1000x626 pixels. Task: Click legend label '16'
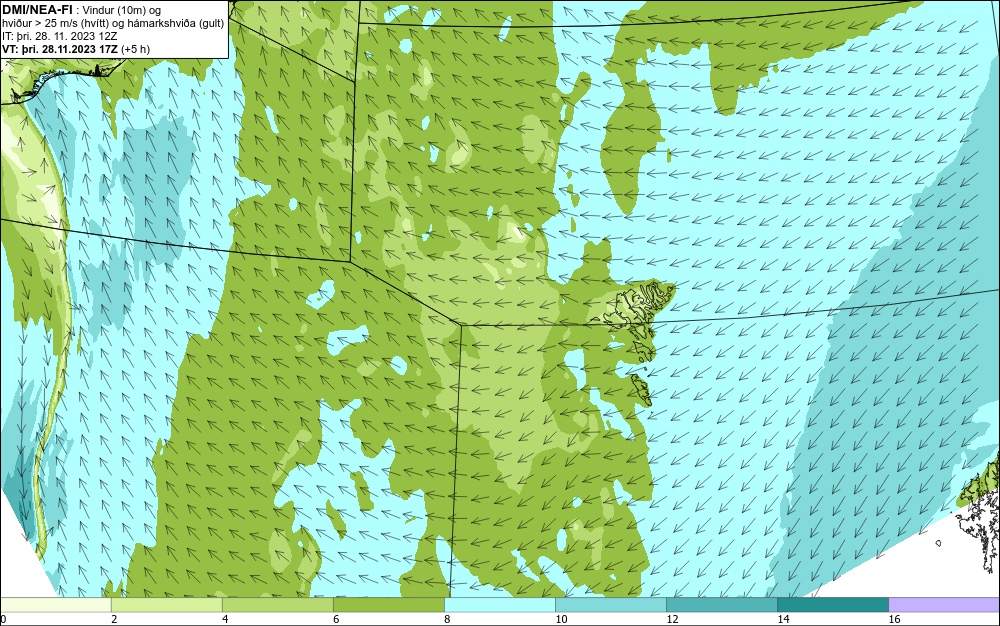895,619
